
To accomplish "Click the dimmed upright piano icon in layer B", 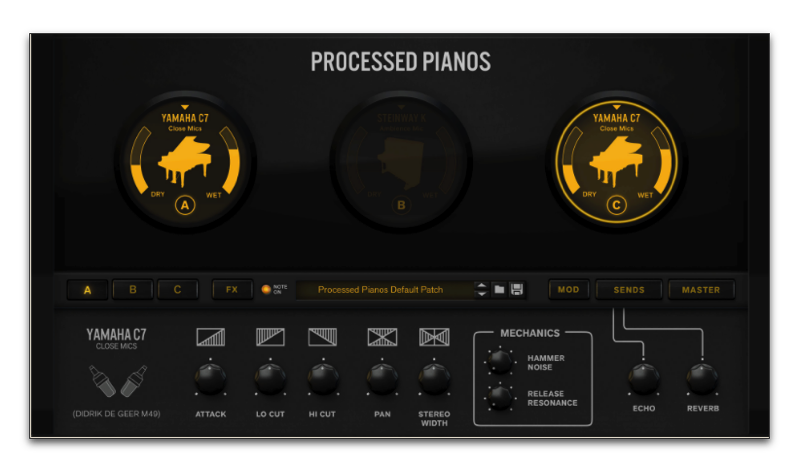I will tap(401, 164).
